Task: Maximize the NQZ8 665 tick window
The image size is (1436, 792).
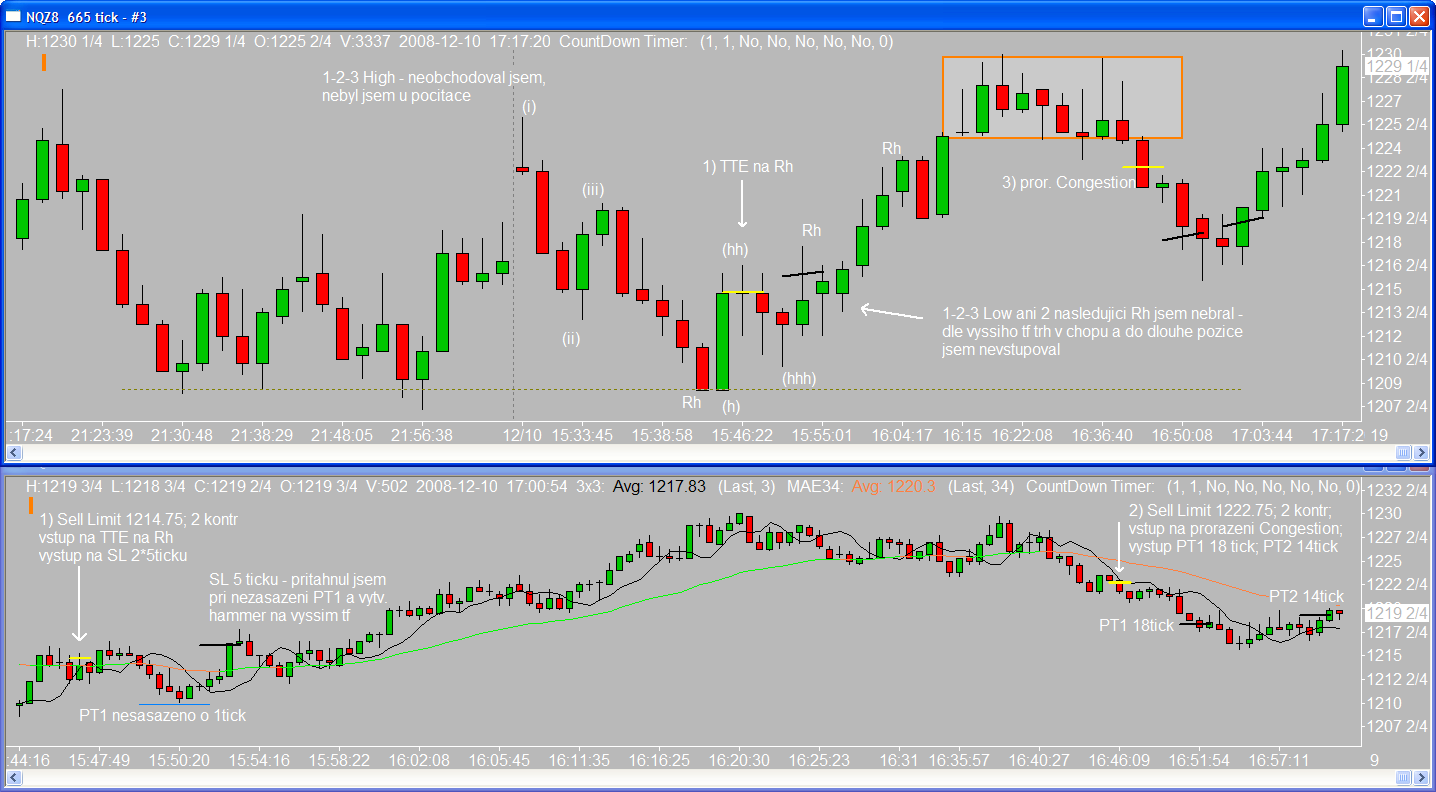Action: point(1395,16)
